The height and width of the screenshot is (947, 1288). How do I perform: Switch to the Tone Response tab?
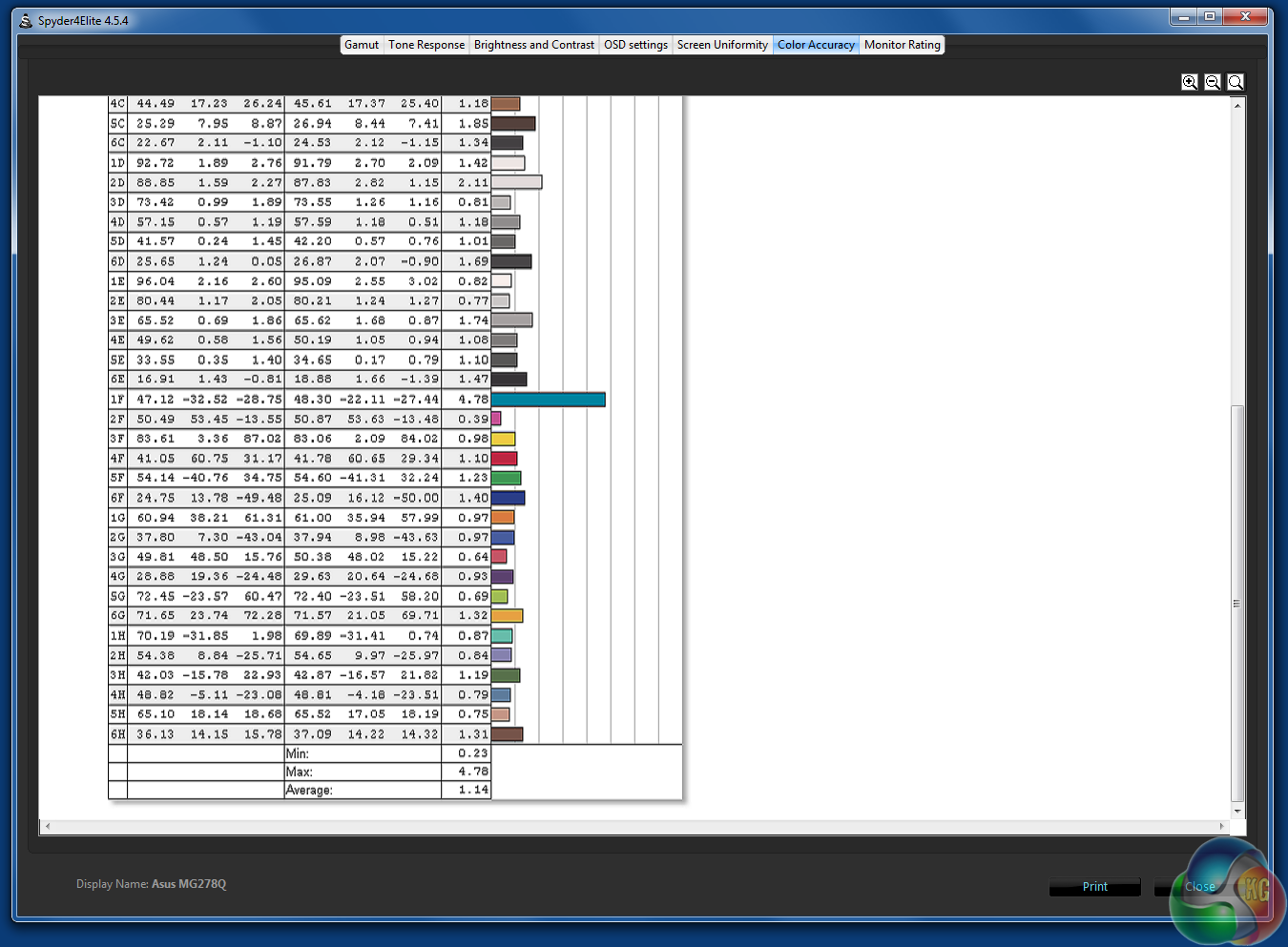[426, 45]
